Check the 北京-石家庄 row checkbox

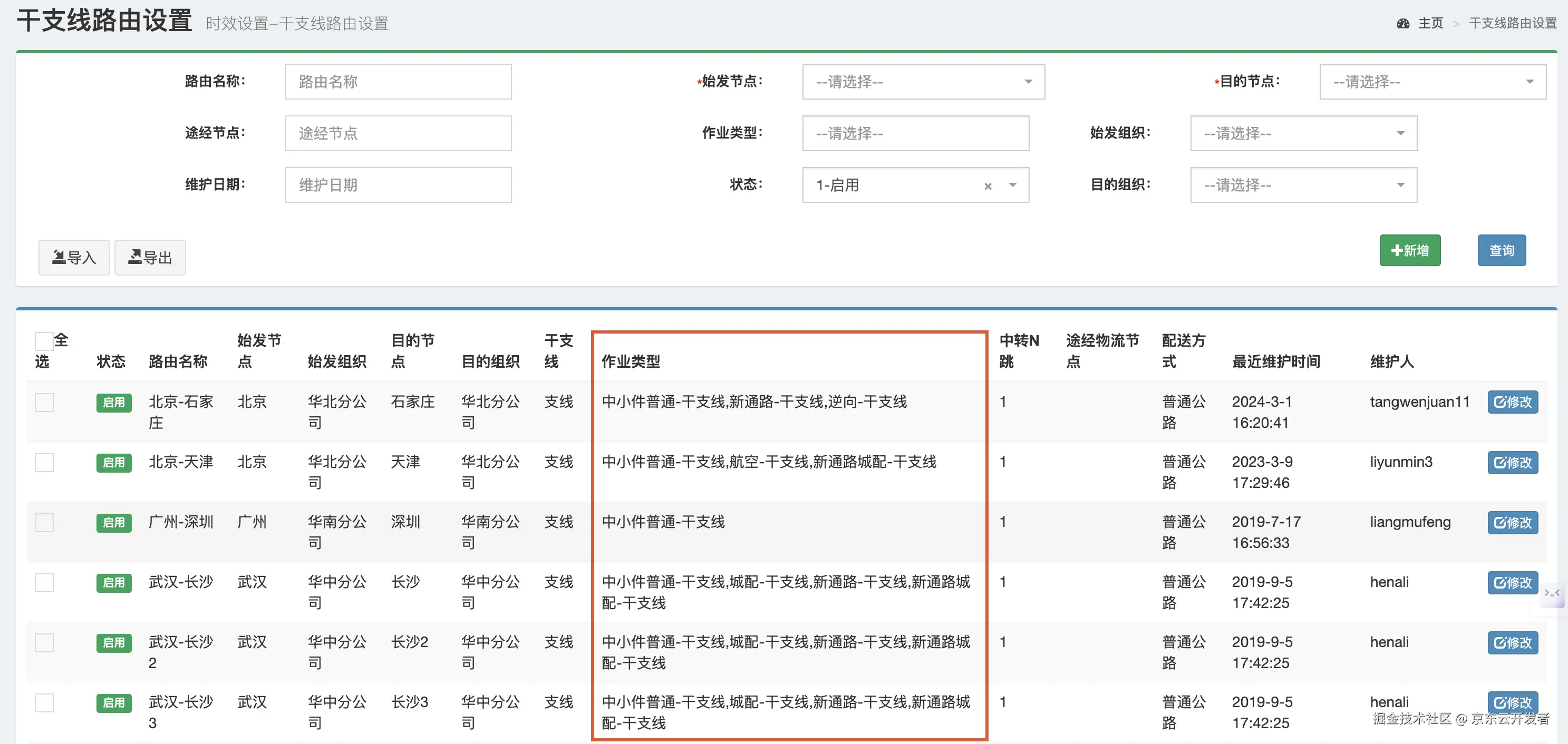pos(44,402)
